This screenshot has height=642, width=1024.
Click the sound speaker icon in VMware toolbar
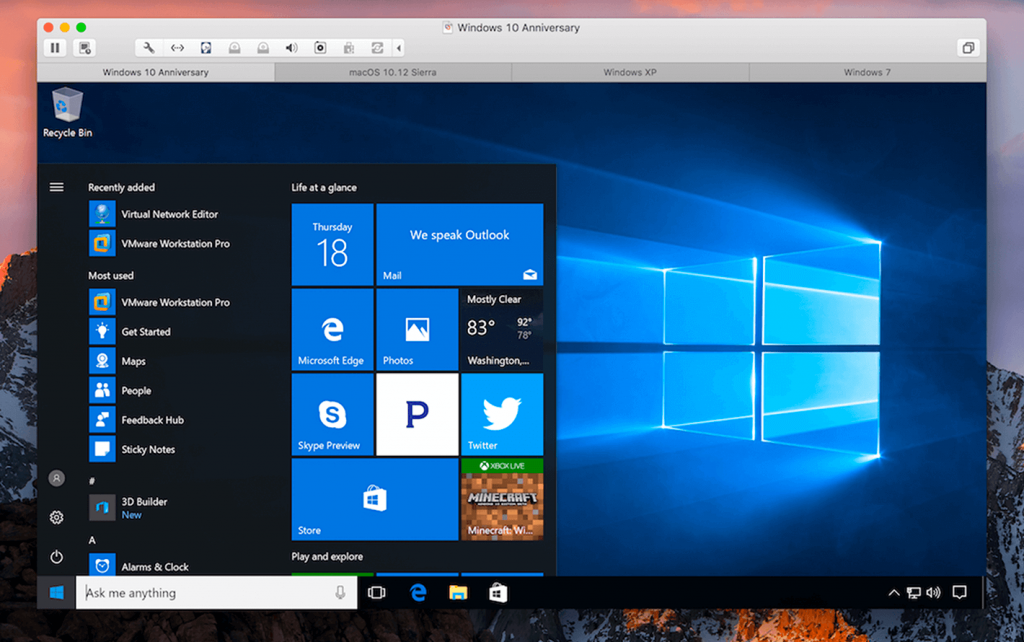[x=291, y=48]
